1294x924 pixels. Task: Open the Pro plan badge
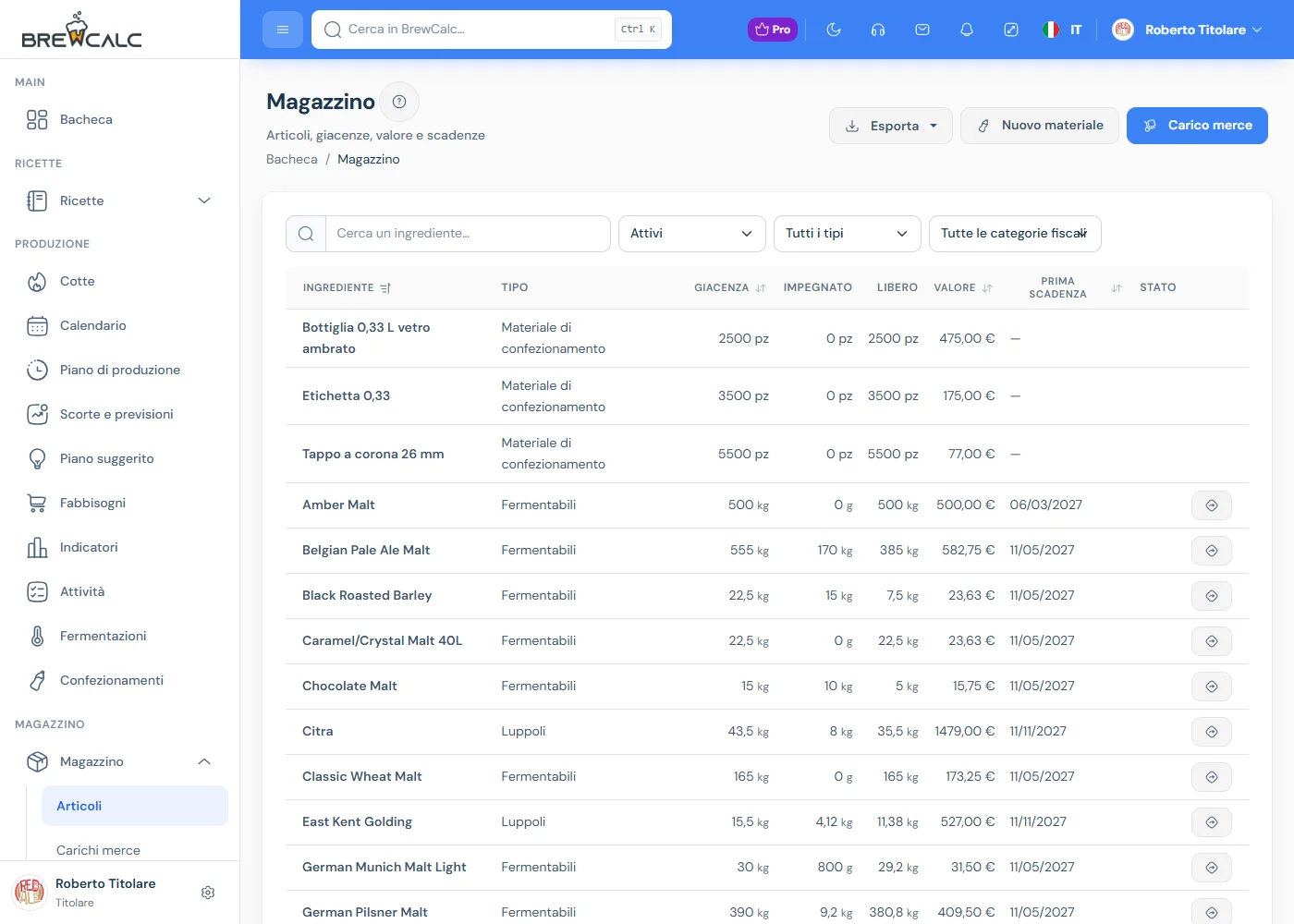point(773,30)
